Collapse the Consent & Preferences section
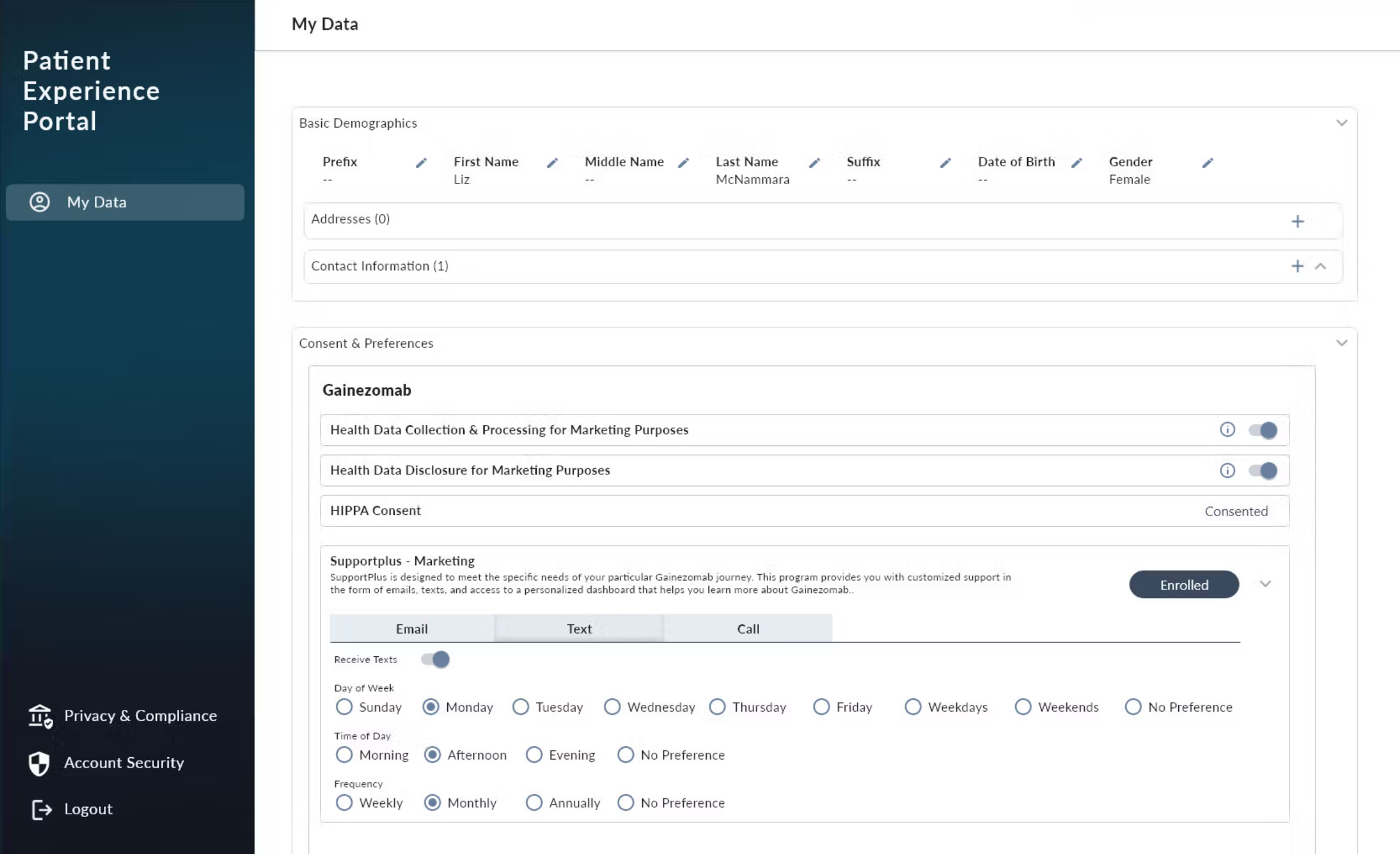The image size is (1400, 854). pos(1341,343)
